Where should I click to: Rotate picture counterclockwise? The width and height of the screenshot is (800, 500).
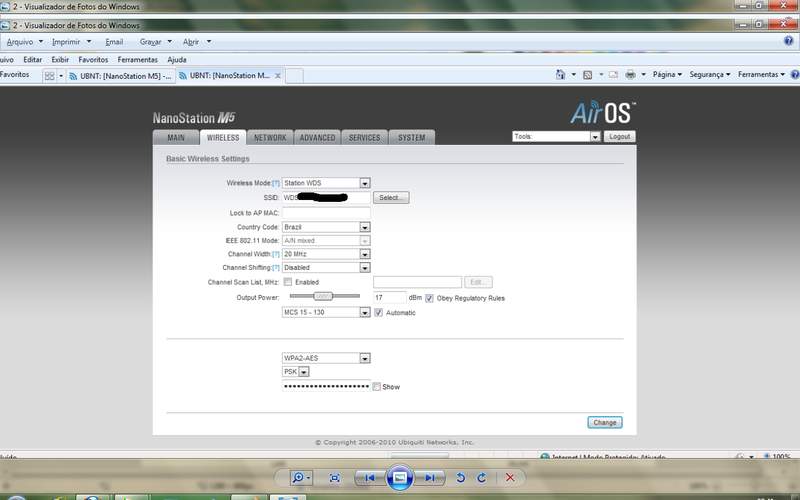(460, 478)
